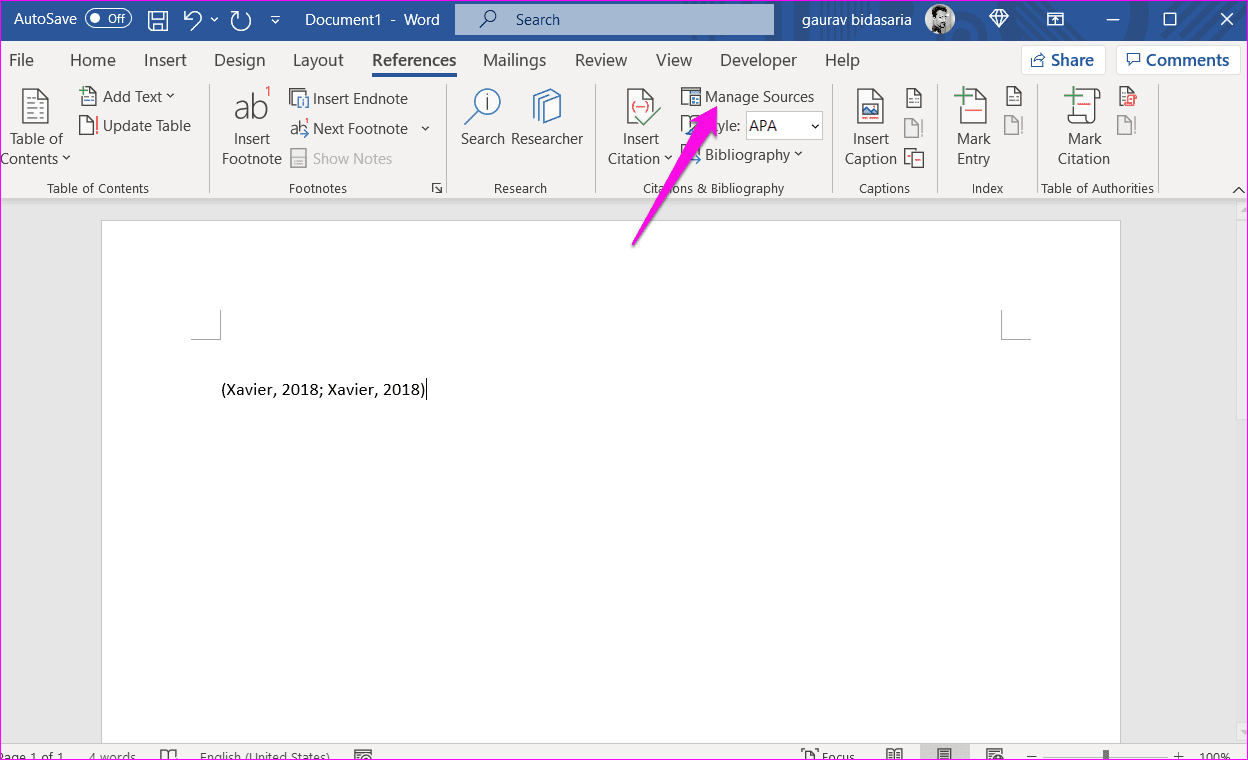Open the Comments pane button
1248x760 pixels.
(1178, 60)
